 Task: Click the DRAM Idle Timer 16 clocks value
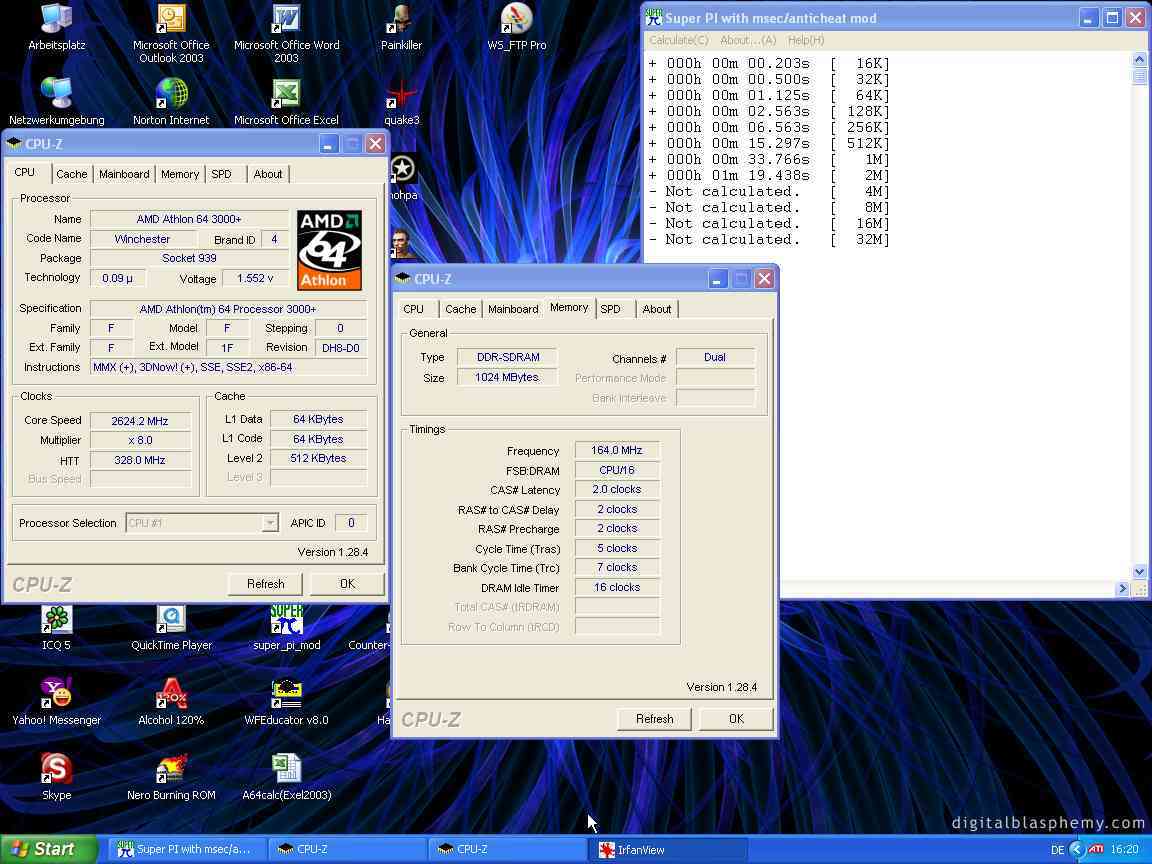coord(616,587)
